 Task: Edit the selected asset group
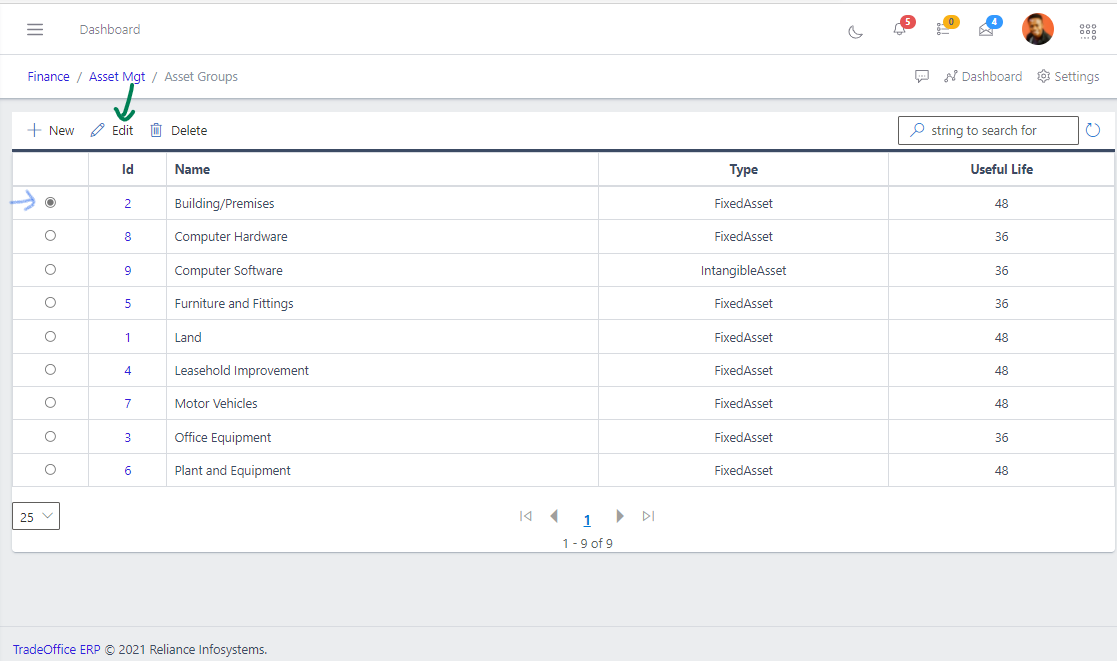[x=112, y=130]
